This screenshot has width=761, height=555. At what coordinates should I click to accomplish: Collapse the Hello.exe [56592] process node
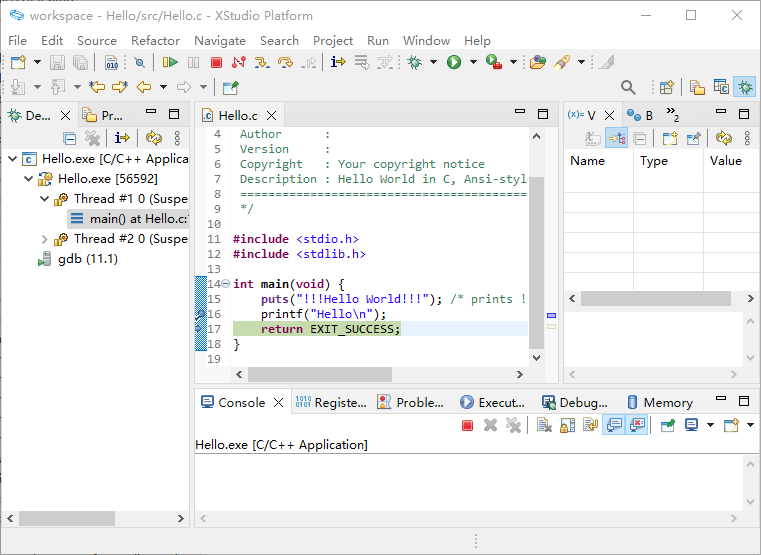pyautogui.click(x=28, y=179)
